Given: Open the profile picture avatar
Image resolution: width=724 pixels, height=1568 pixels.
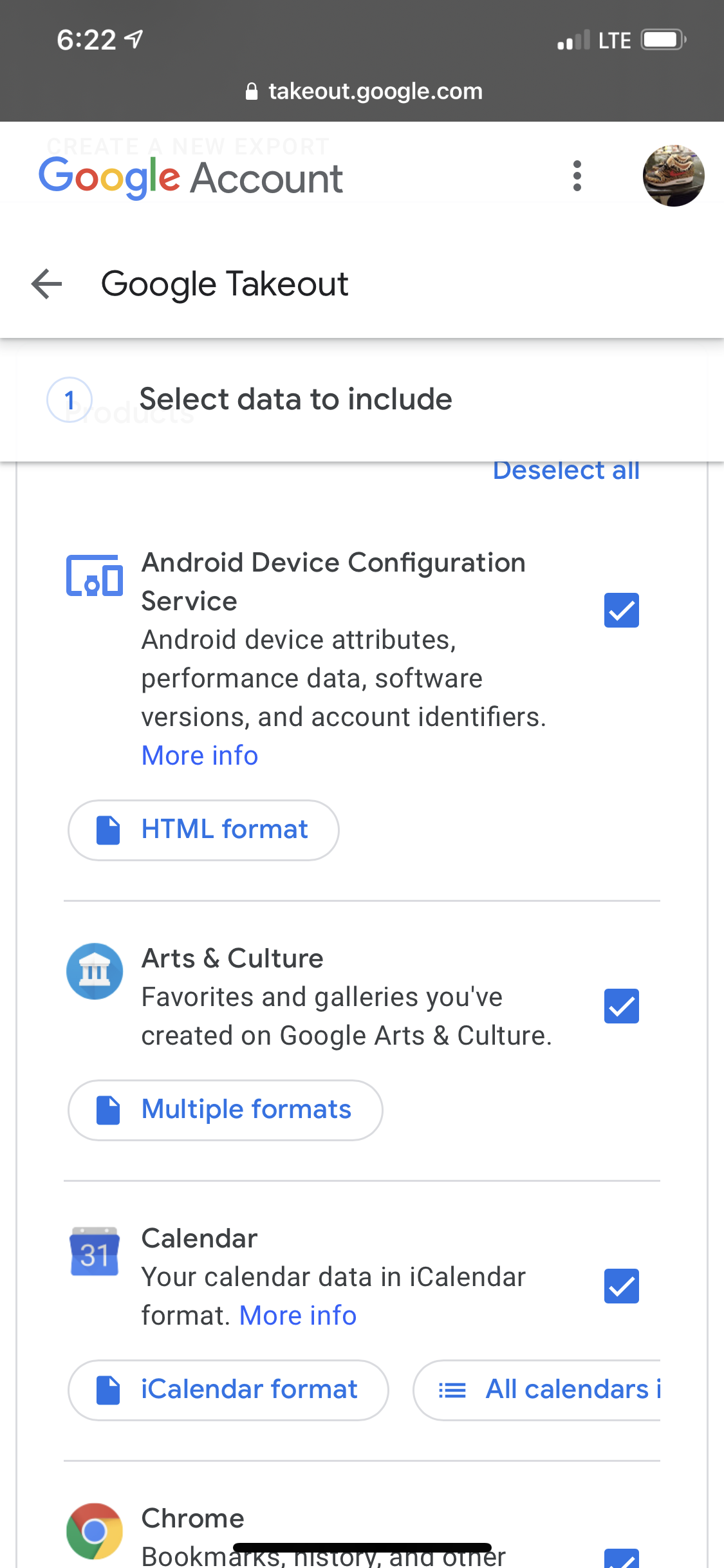Looking at the screenshot, I should 673,176.
